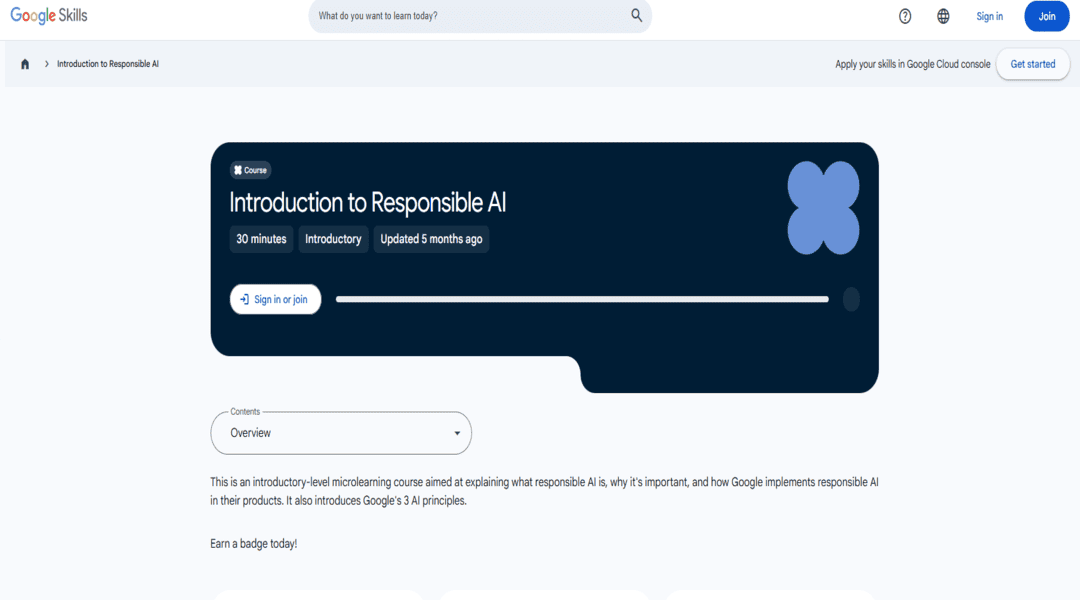Image resolution: width=1080 pixels, height=600 pixels.
Task: Click the blue four-petal course badge graphic
Action: click(823, 208)
